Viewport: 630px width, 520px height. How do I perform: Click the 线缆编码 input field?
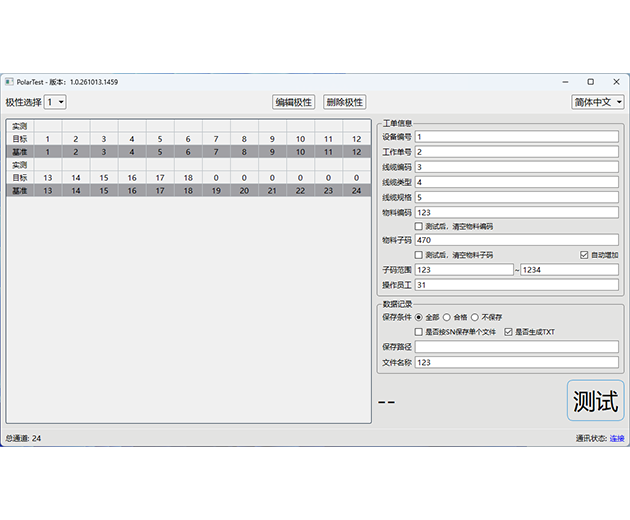click(x=517, y=167)
